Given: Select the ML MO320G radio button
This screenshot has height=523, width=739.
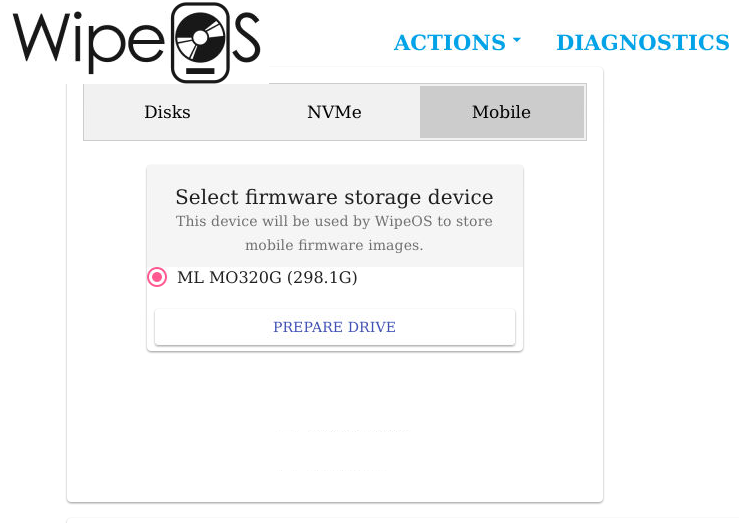Looking at the screenshot, I should click(x=157, y=277).
